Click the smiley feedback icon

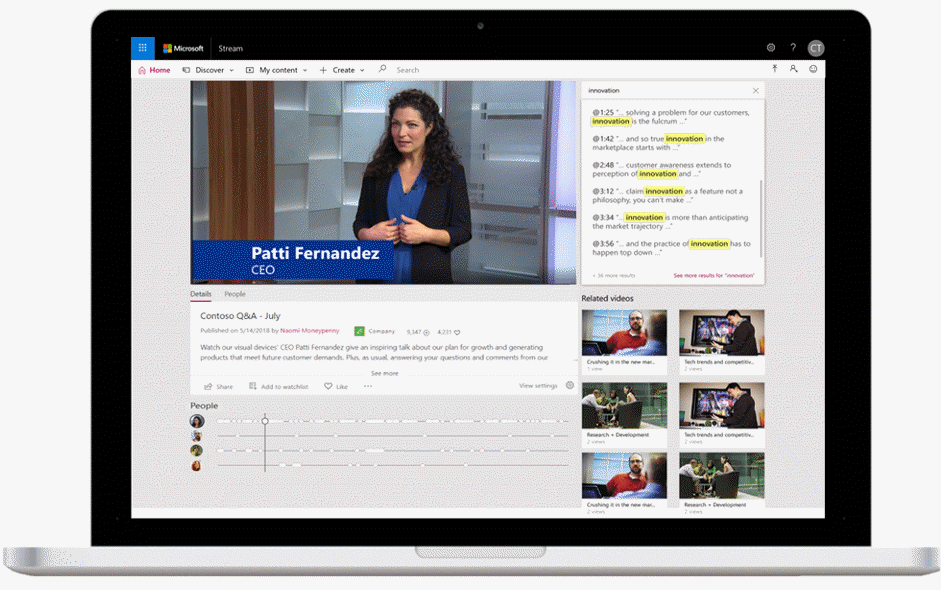tap(813, 69)
